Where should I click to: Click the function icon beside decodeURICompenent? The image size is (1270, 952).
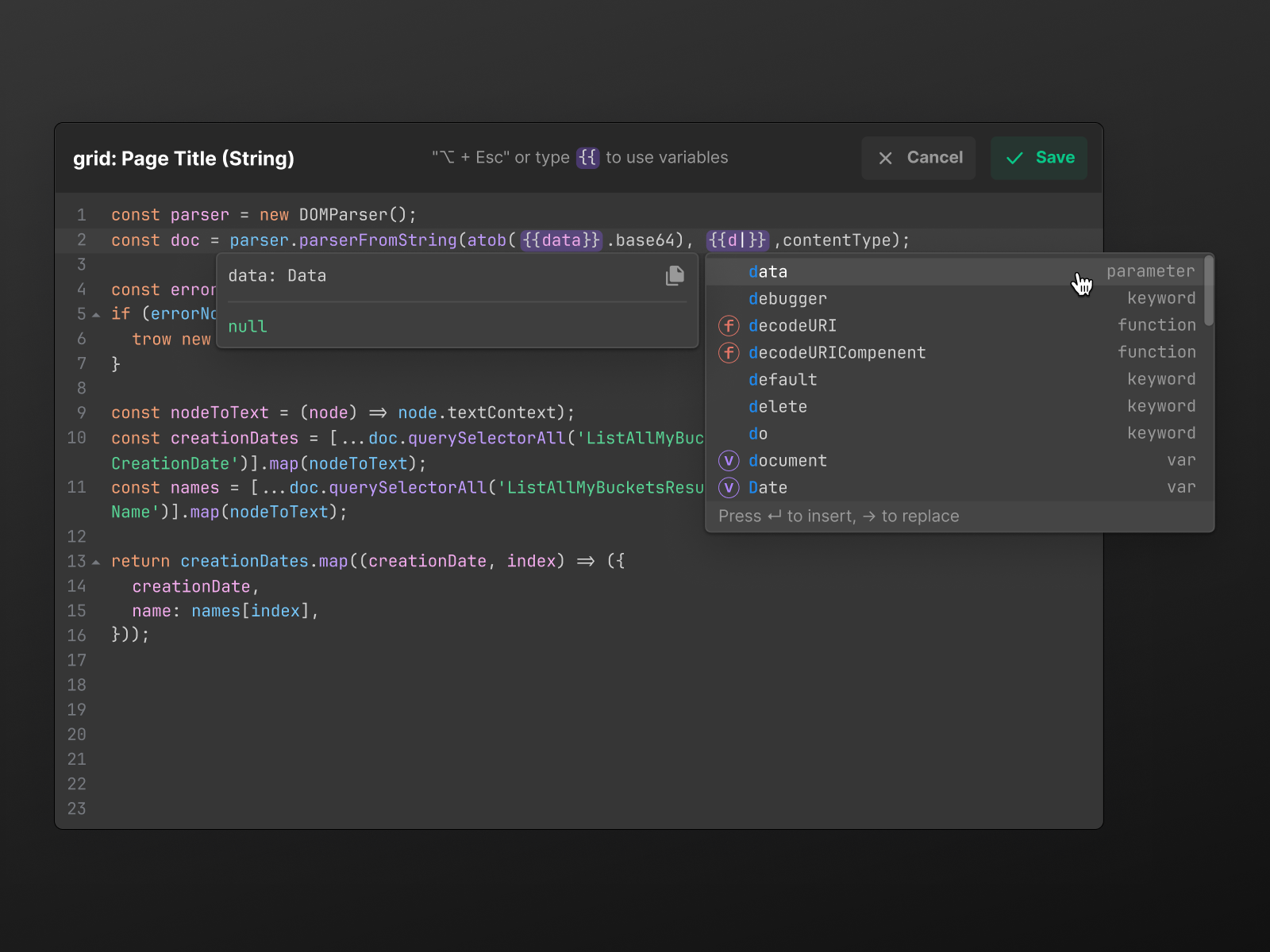(729, 353)
